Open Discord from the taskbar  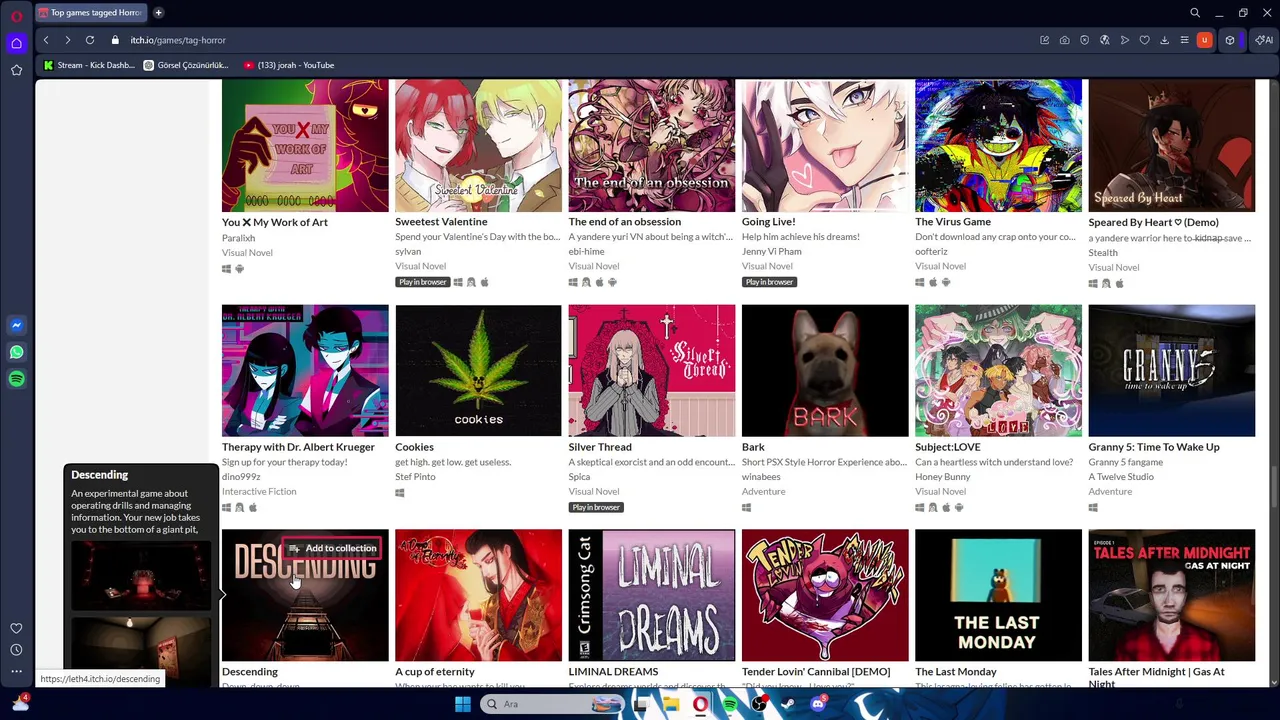point(818,704)
